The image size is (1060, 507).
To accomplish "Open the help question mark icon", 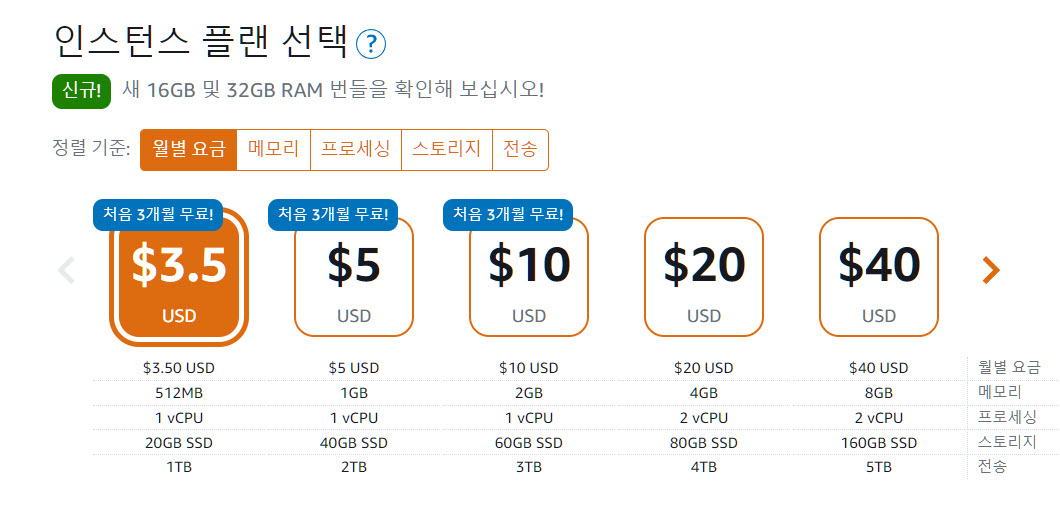I will [370, 45].
